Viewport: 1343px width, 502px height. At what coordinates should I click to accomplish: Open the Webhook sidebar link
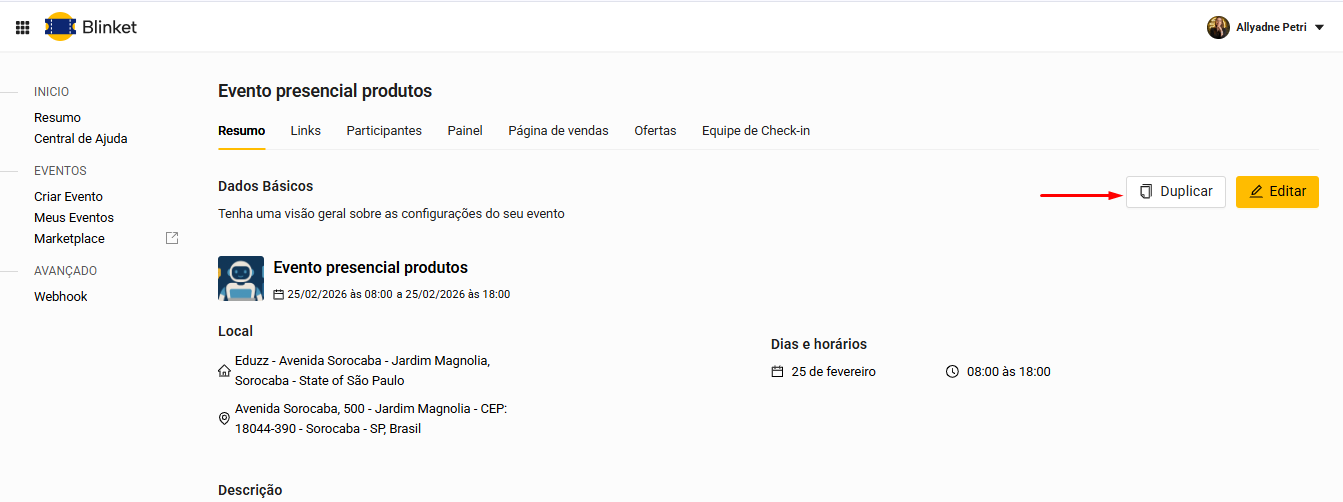[x=61, y=297]
